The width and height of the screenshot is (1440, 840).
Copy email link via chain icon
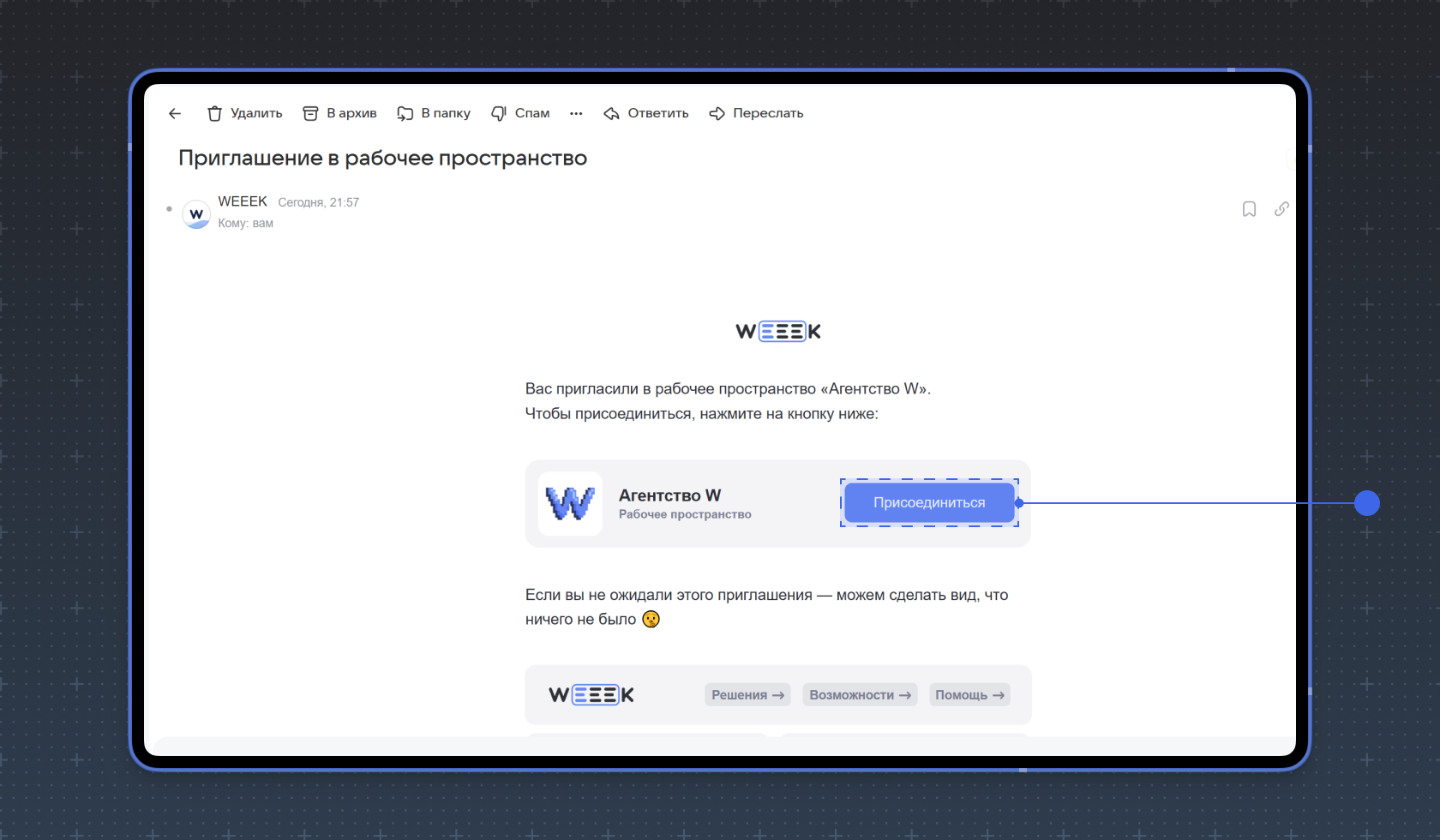coord(1281,209)
